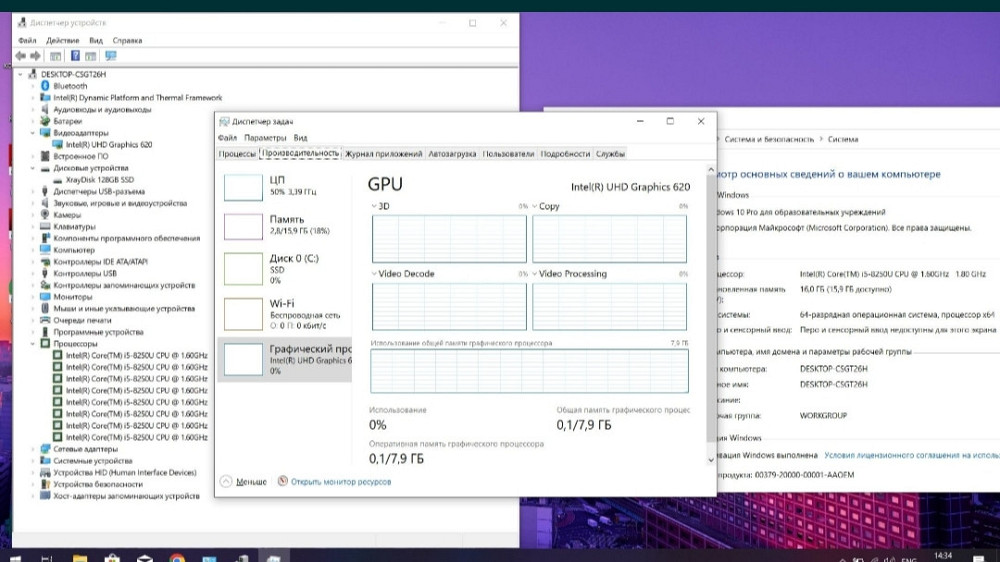Open the Автозагрузка tab
Screen dimensions: 1000x562
click(452, 154)
